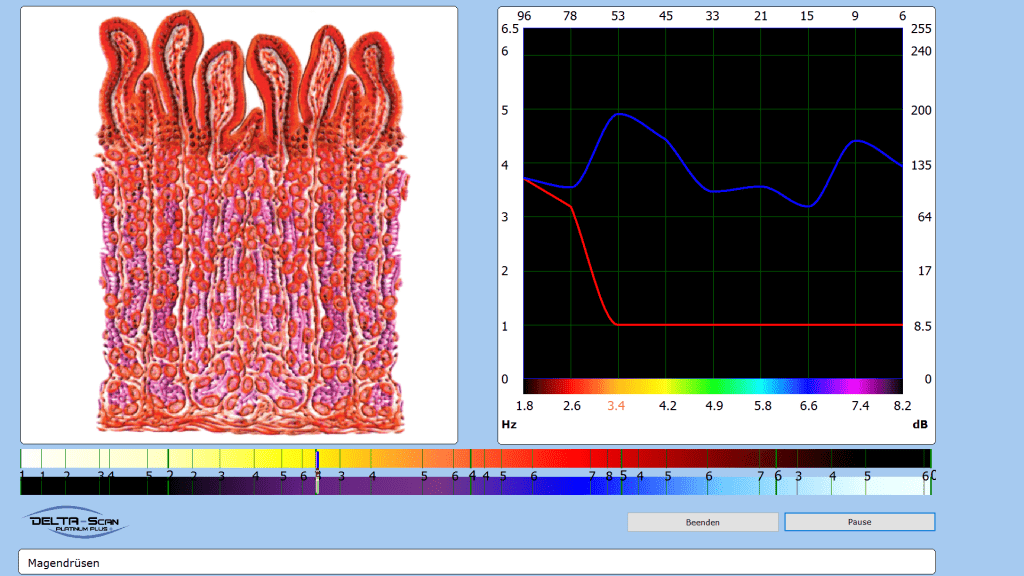Click the 6.5 label on the left axis
Viewport: 1024px width, 576px height.
pos(509,29)
